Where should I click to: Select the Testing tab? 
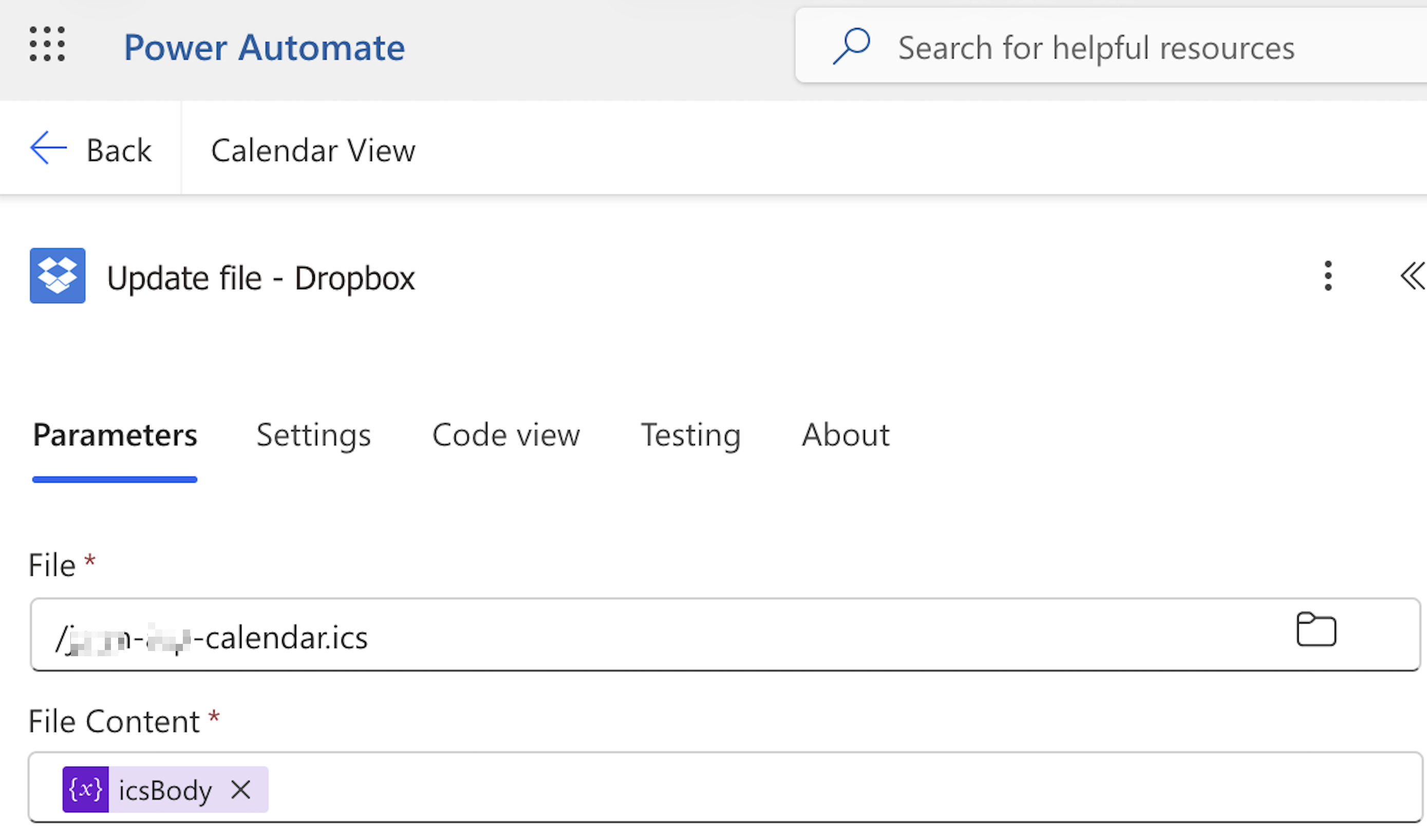[690, 435]
